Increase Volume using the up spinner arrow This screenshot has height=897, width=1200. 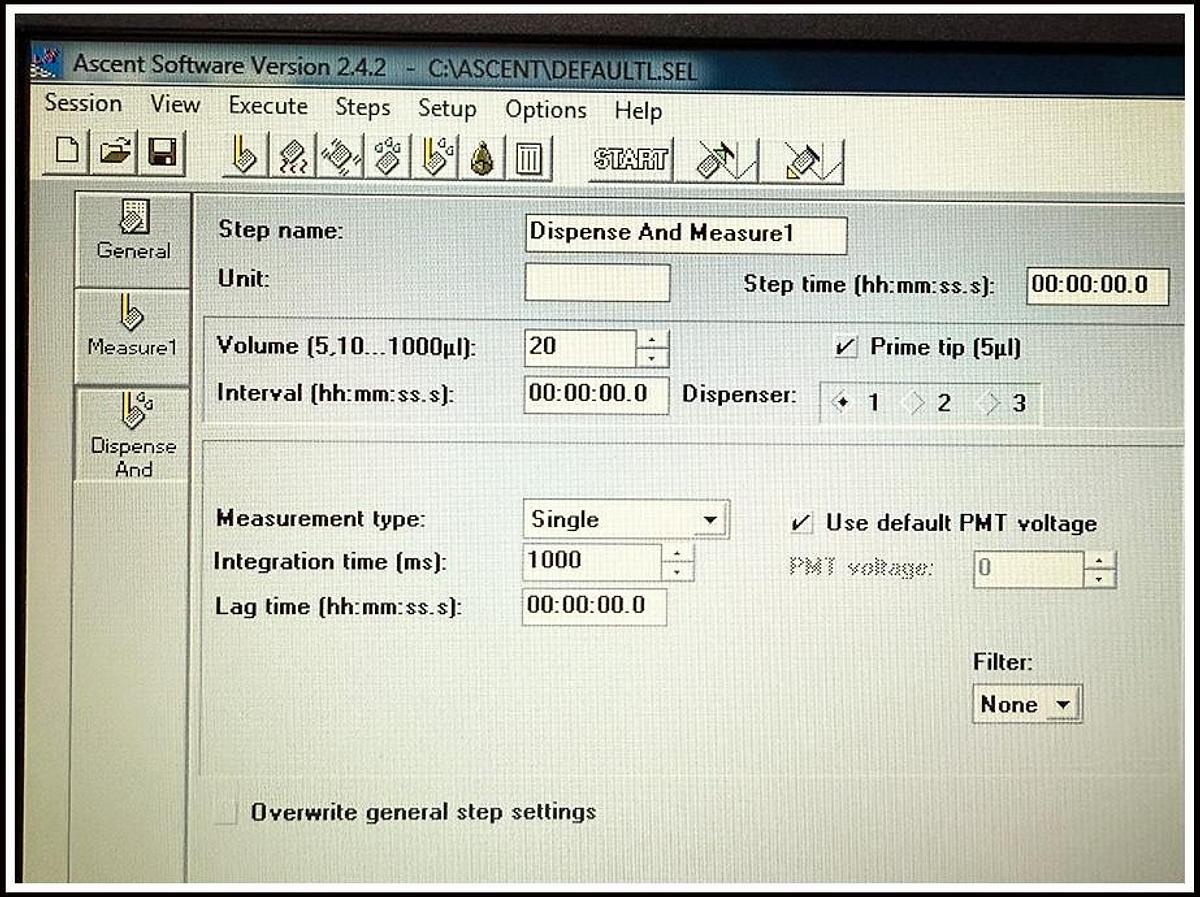point(652,340)
